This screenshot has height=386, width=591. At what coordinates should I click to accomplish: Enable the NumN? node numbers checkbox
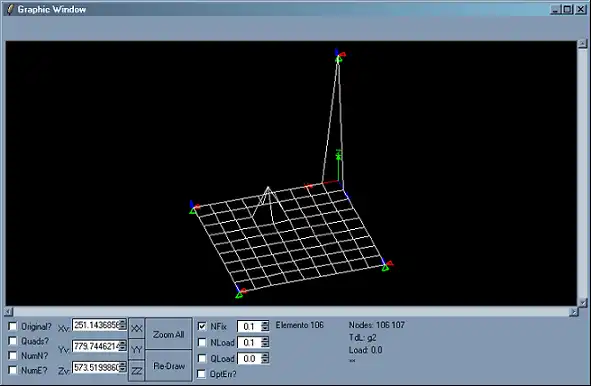tap(12, 355)
